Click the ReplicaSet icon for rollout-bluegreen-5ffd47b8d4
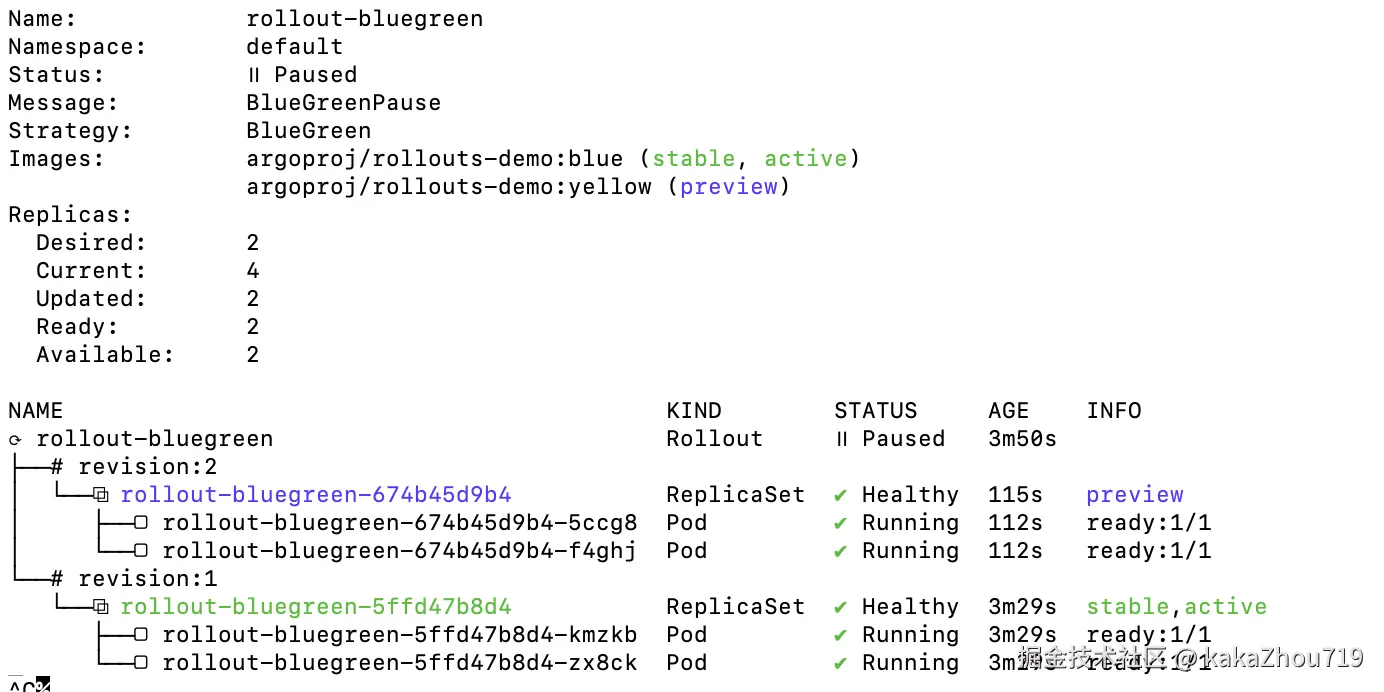The width and height of the screenshot is (1384, 692). (100, 607)
